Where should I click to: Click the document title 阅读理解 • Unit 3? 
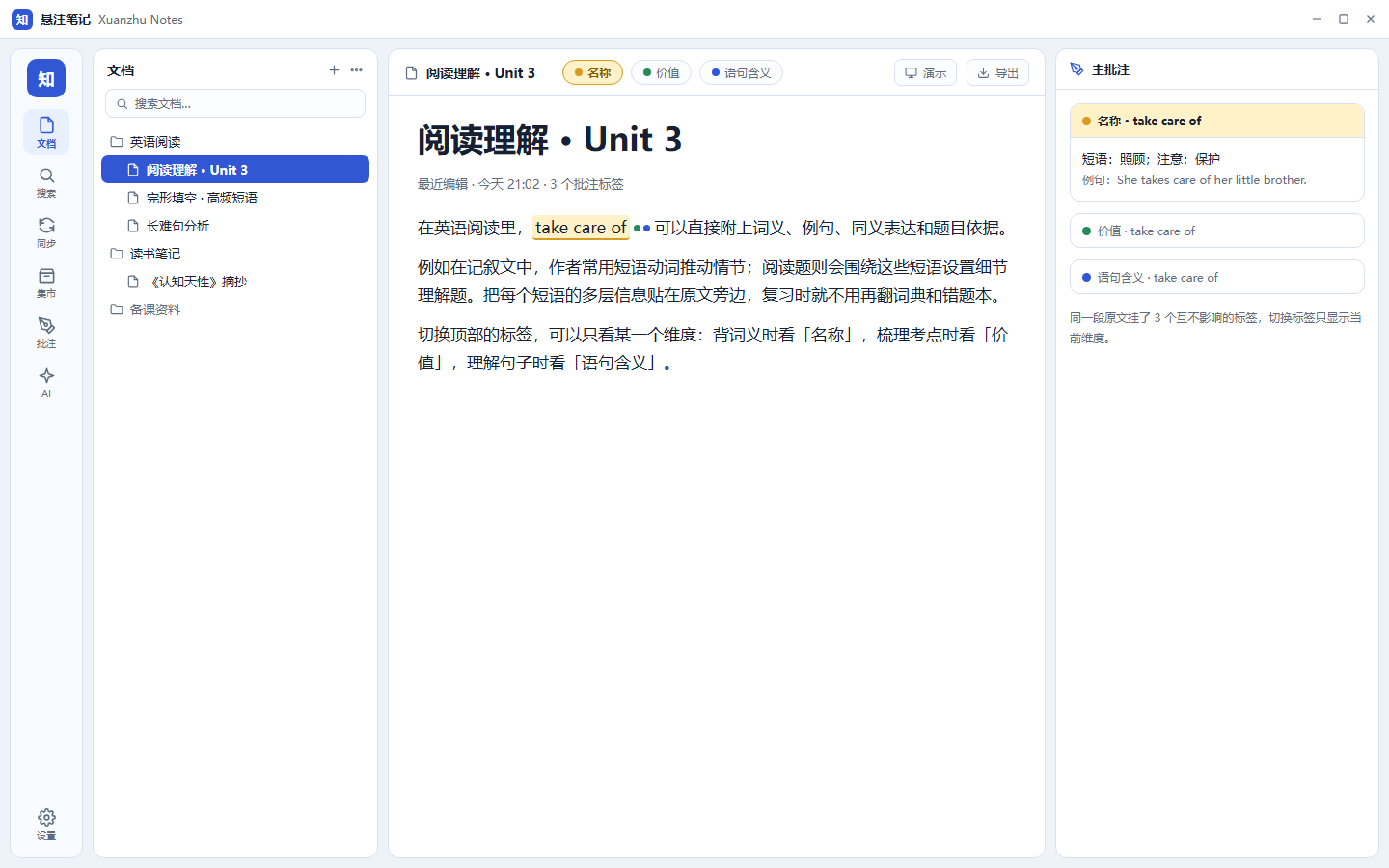click(550, 140)
